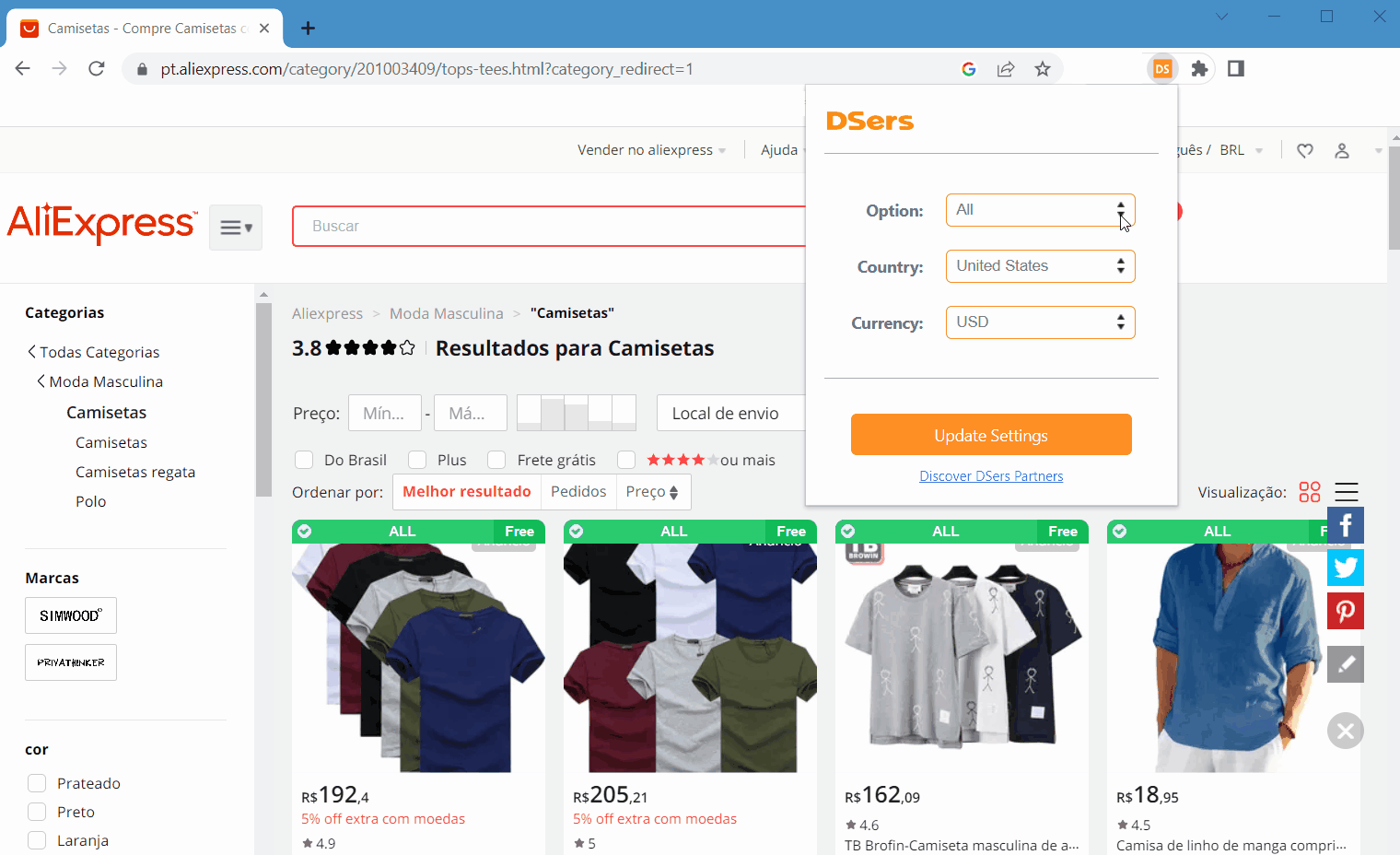Click the categories sidebar scrollbar
Viewport: 1400px width, 855px height.
pos(263,400)
